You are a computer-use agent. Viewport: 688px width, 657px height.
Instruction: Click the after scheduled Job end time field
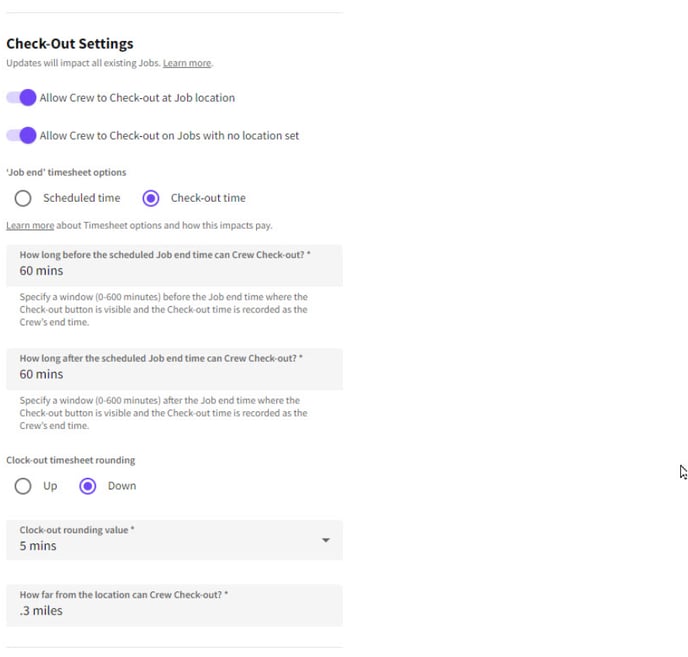tap(174, 369)
